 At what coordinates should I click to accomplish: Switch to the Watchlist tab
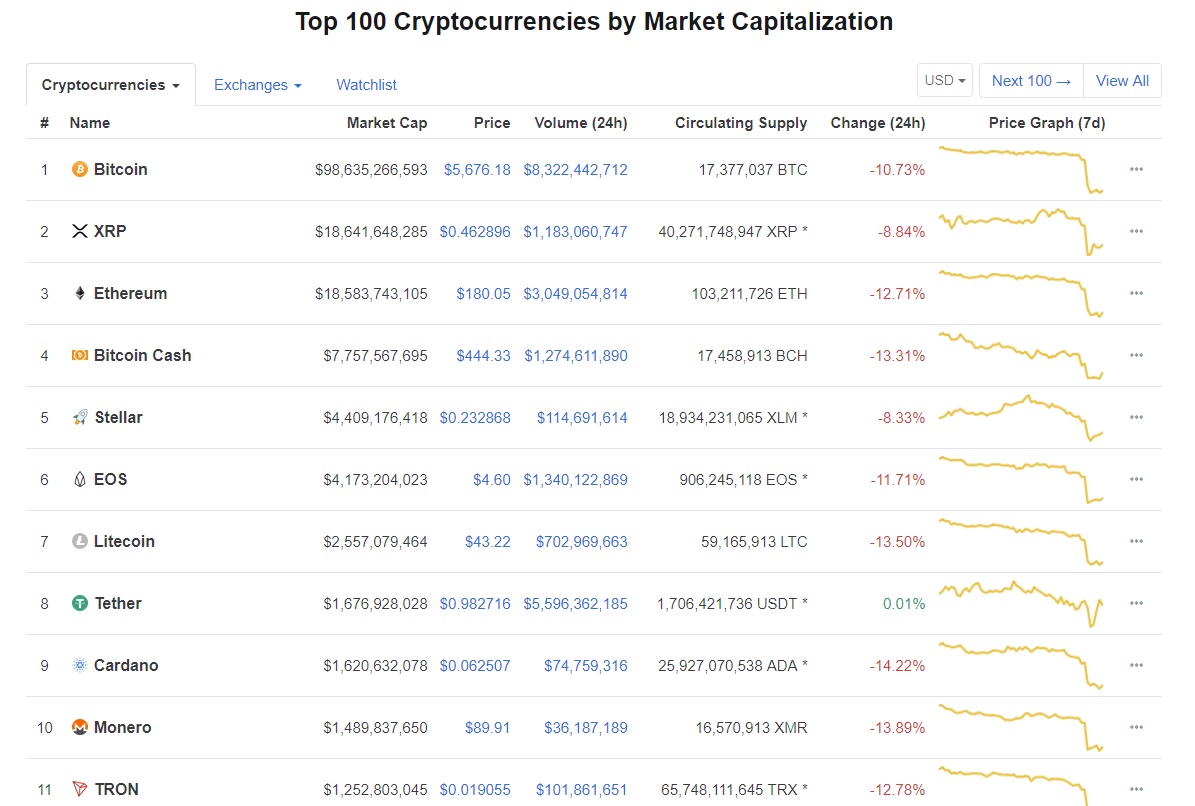pos(366,86)
